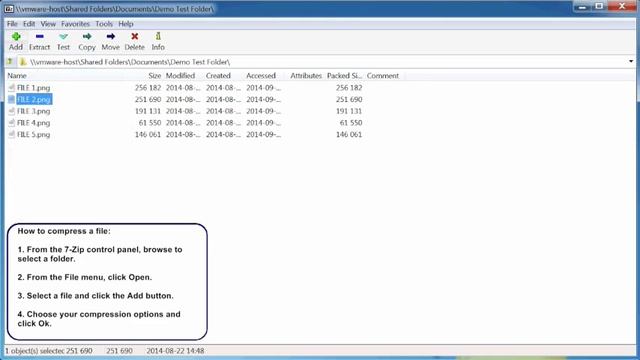Viewport: 640px width, 360px height.
Task: Sort by the Accessed column header
Action: 261,76
